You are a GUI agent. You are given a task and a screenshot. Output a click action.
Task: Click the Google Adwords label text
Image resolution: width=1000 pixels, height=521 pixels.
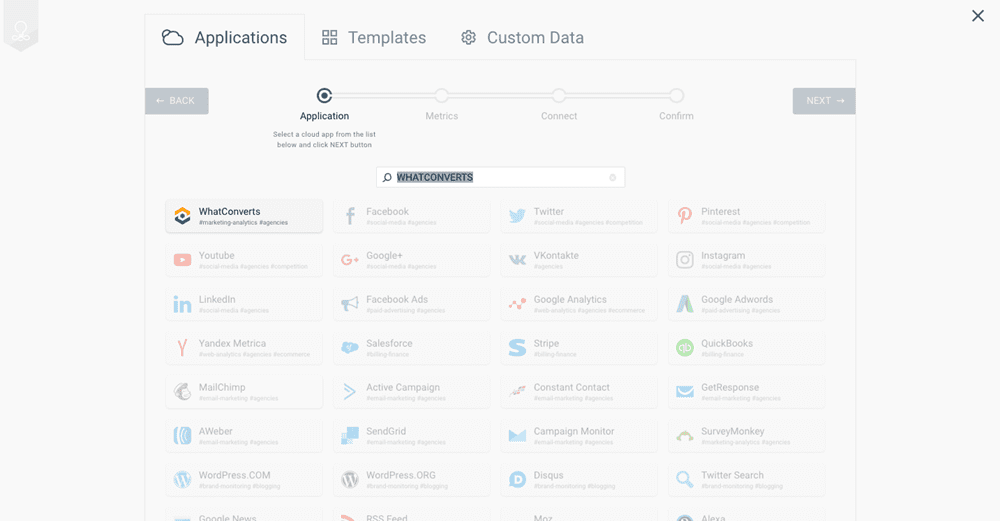pos(737,299)
